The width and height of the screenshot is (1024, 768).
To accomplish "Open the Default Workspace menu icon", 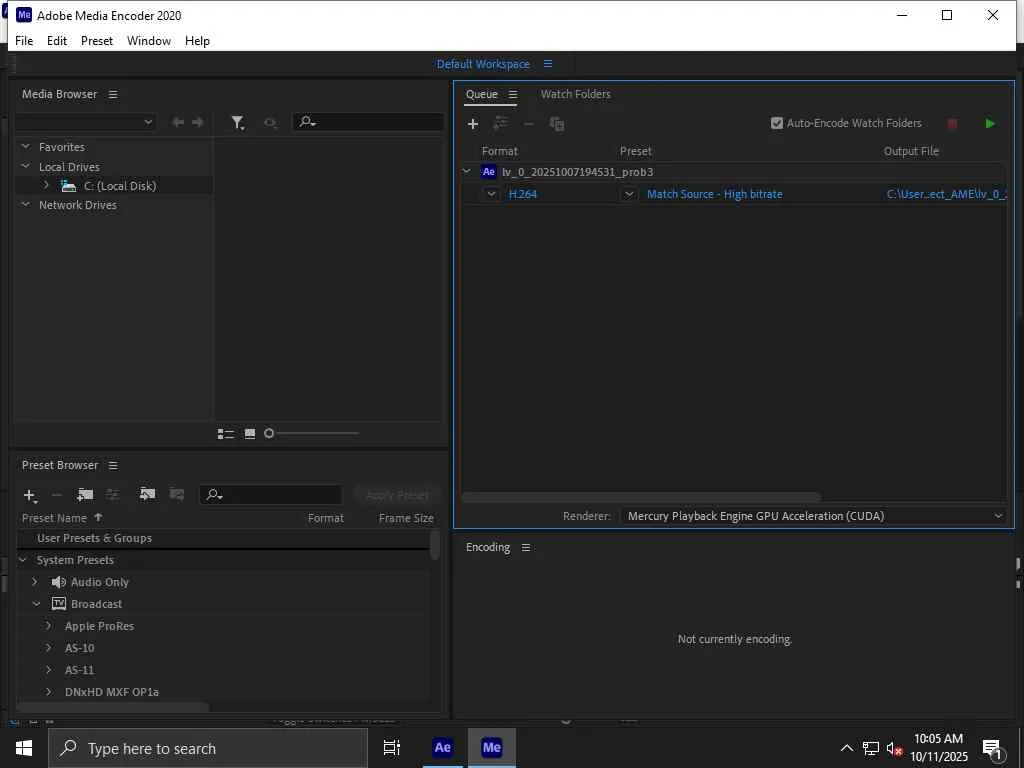I will (x=548, y=64).
